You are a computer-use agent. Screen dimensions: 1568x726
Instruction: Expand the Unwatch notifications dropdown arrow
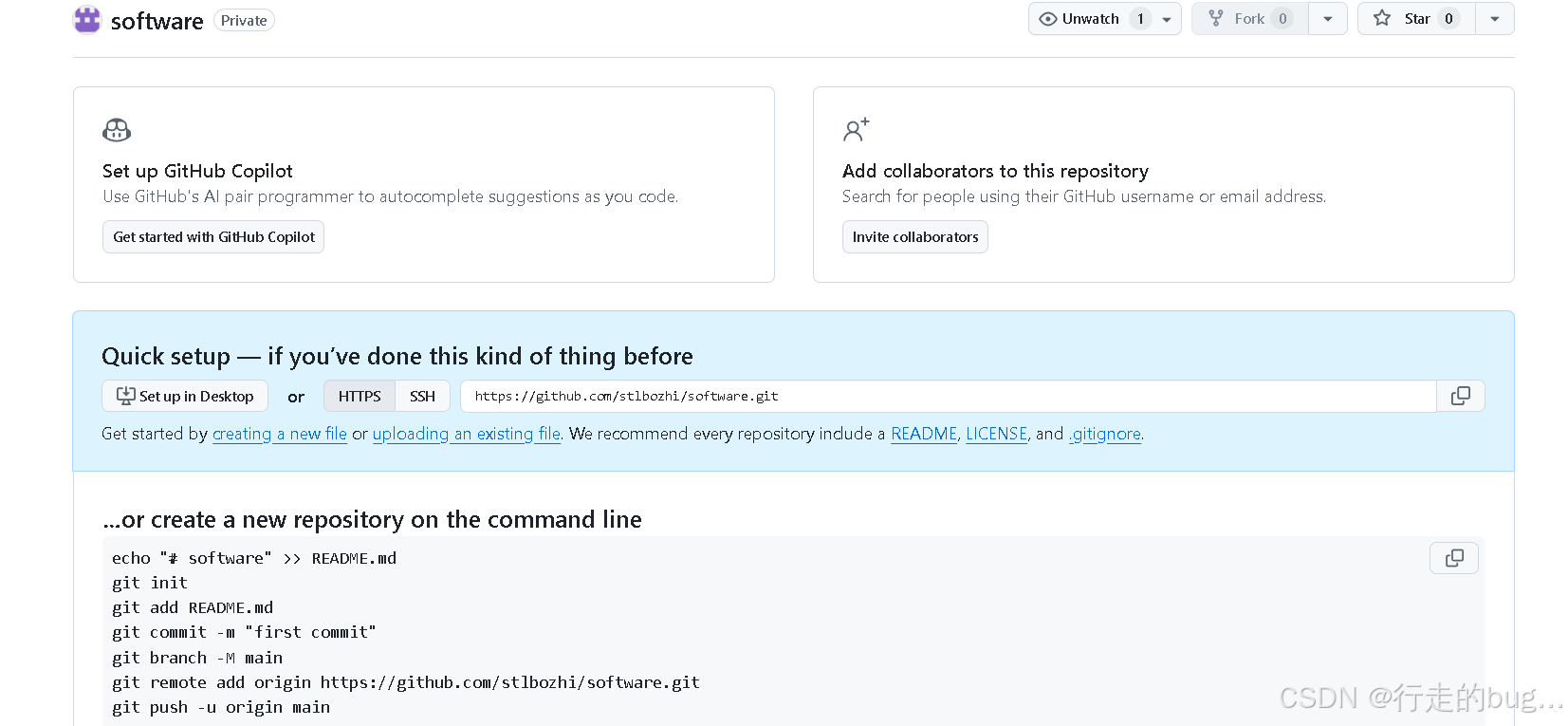pyautogui.click(x=1167, y=19)
